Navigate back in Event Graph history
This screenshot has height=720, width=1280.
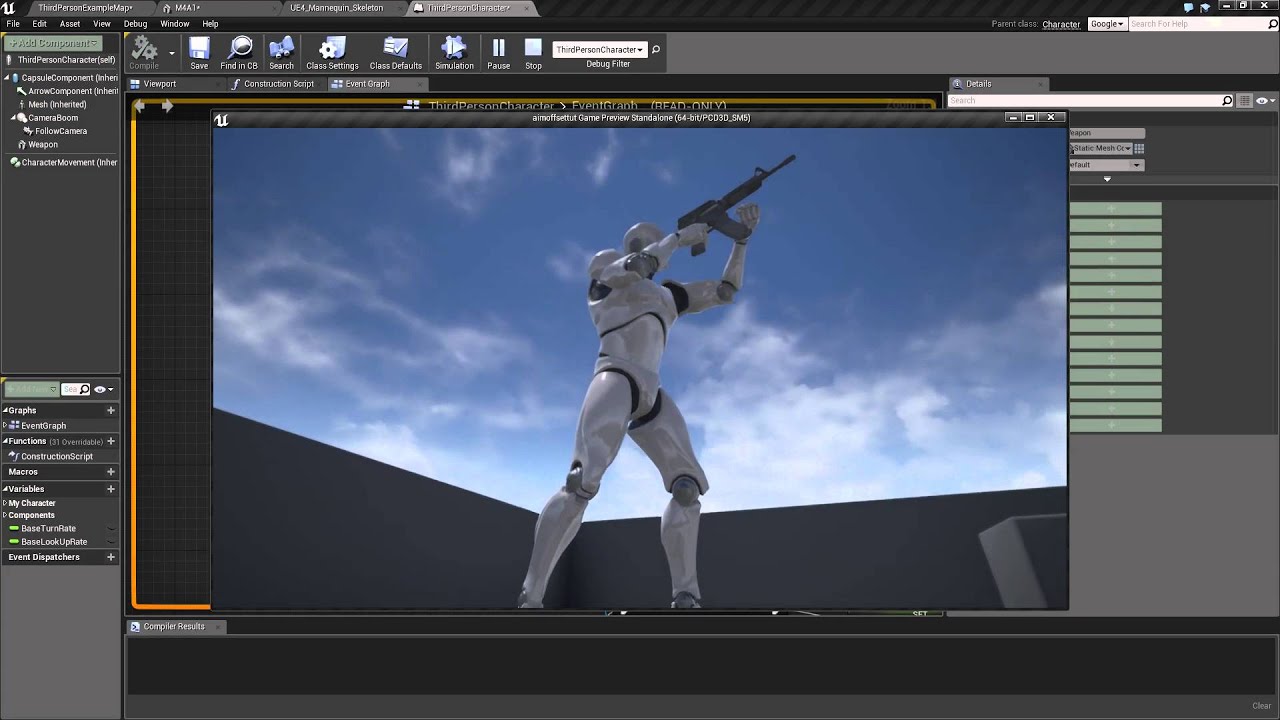click(139, 106)
